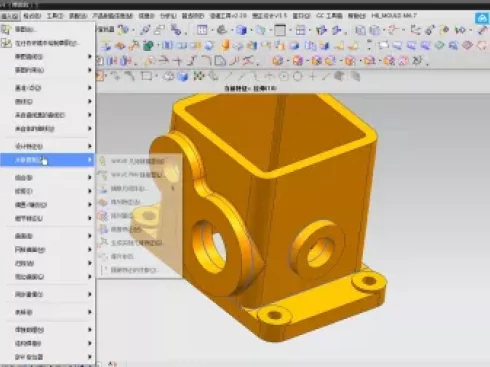Screen dimensions: 490x367
Task: Click the gray blank window toolbar icon
Action: coord(280,30)
